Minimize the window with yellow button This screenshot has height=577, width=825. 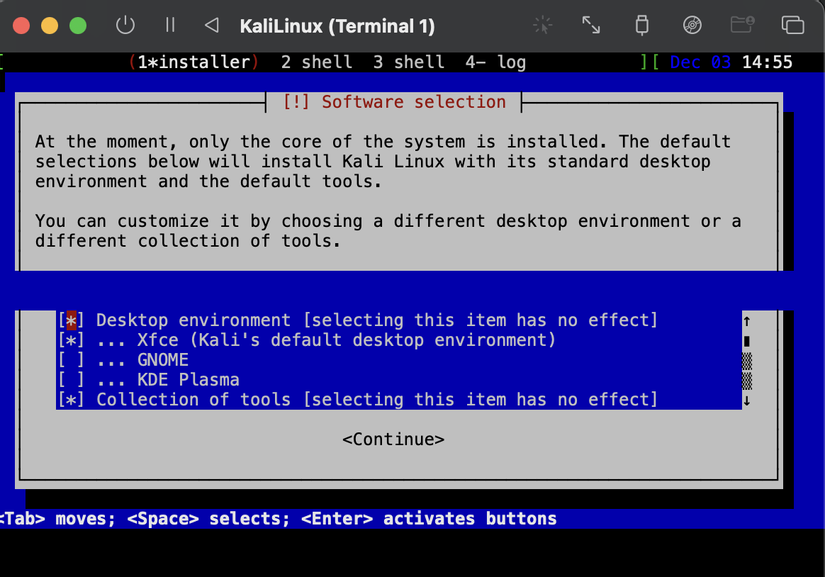49,26
